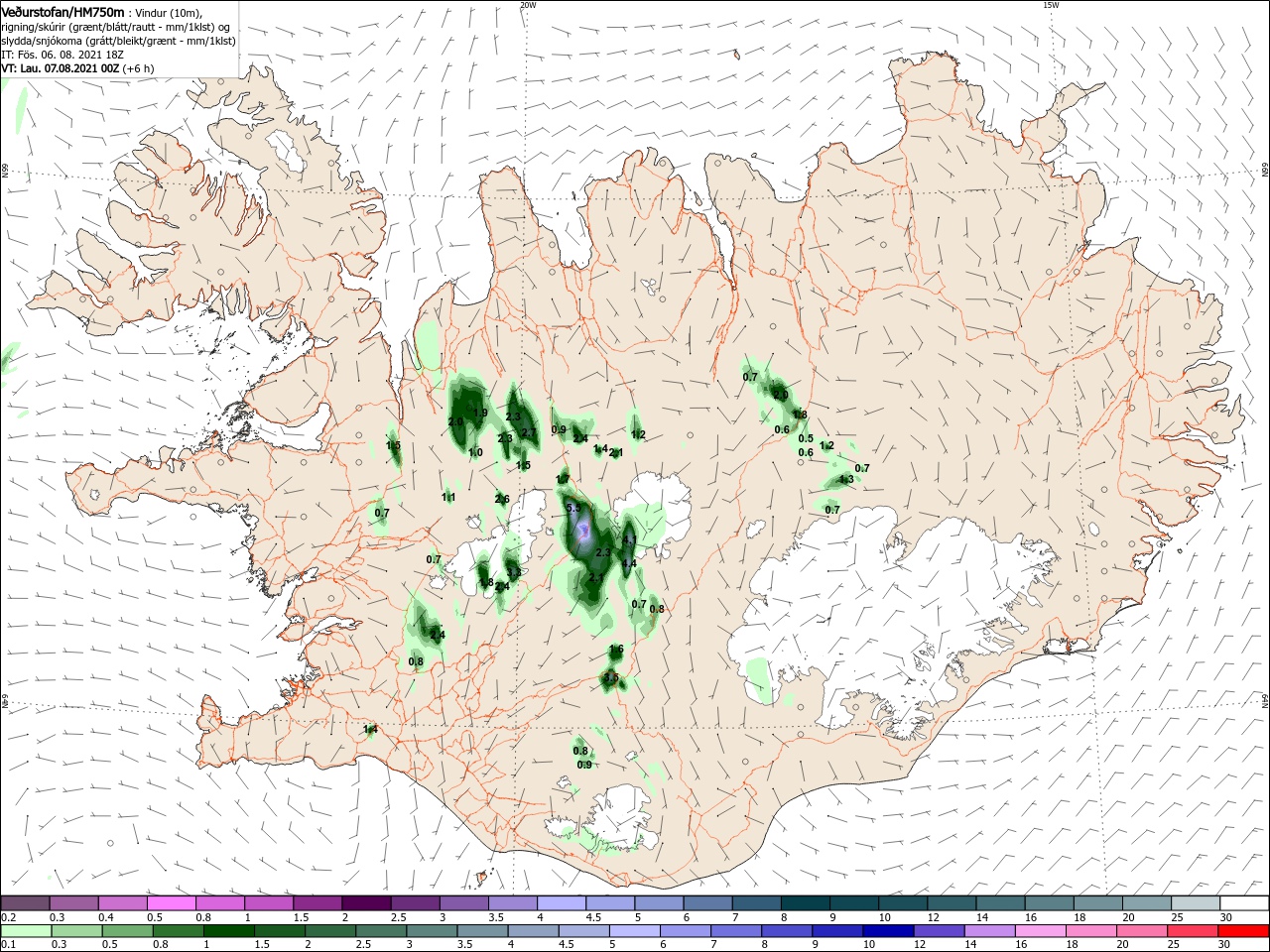1270x952 pixels.
Task: Click the dark green swatch labeled 1 in lower legend
Action: (228, 931)
